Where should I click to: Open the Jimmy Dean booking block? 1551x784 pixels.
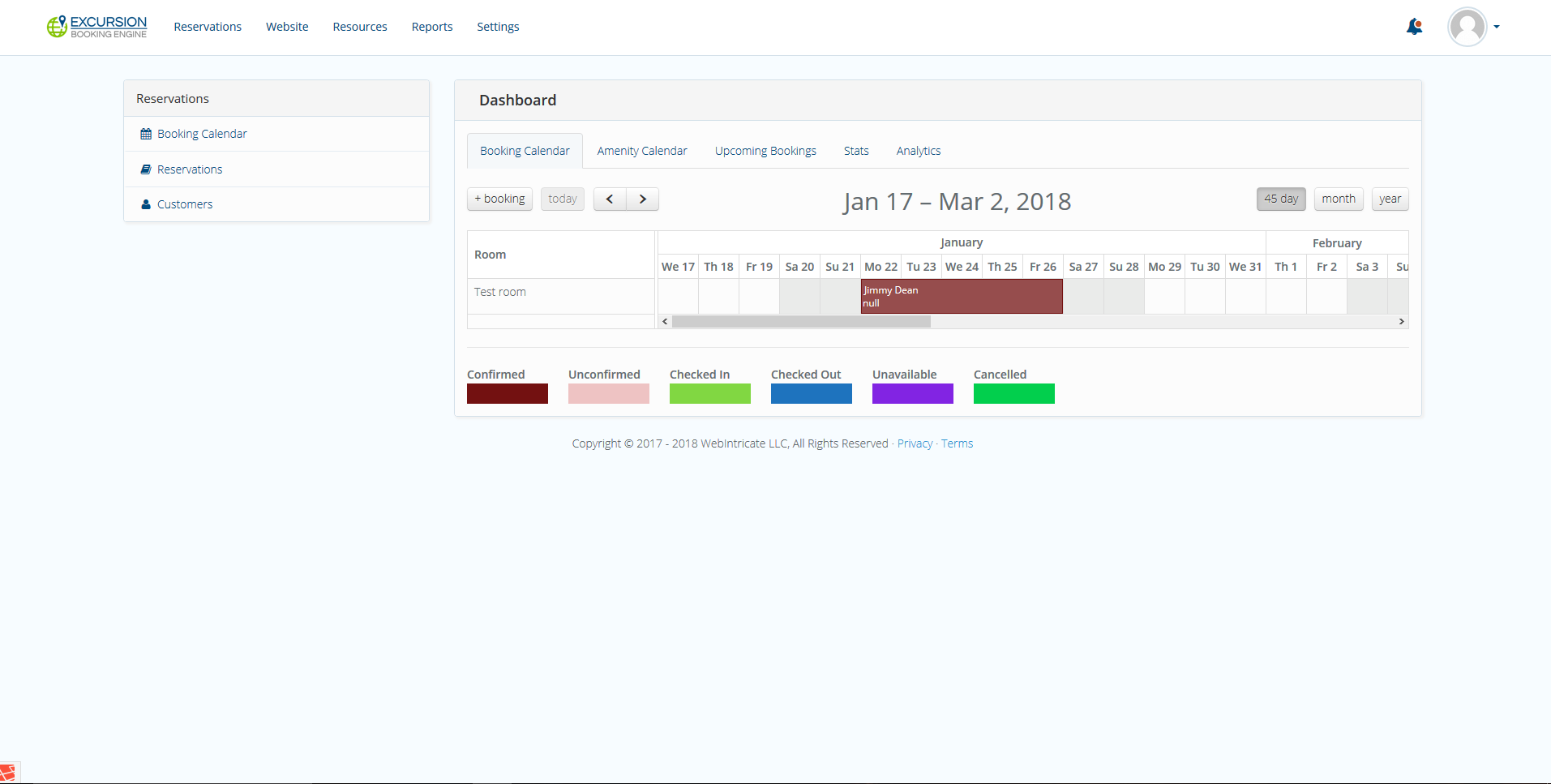(961, 297)
